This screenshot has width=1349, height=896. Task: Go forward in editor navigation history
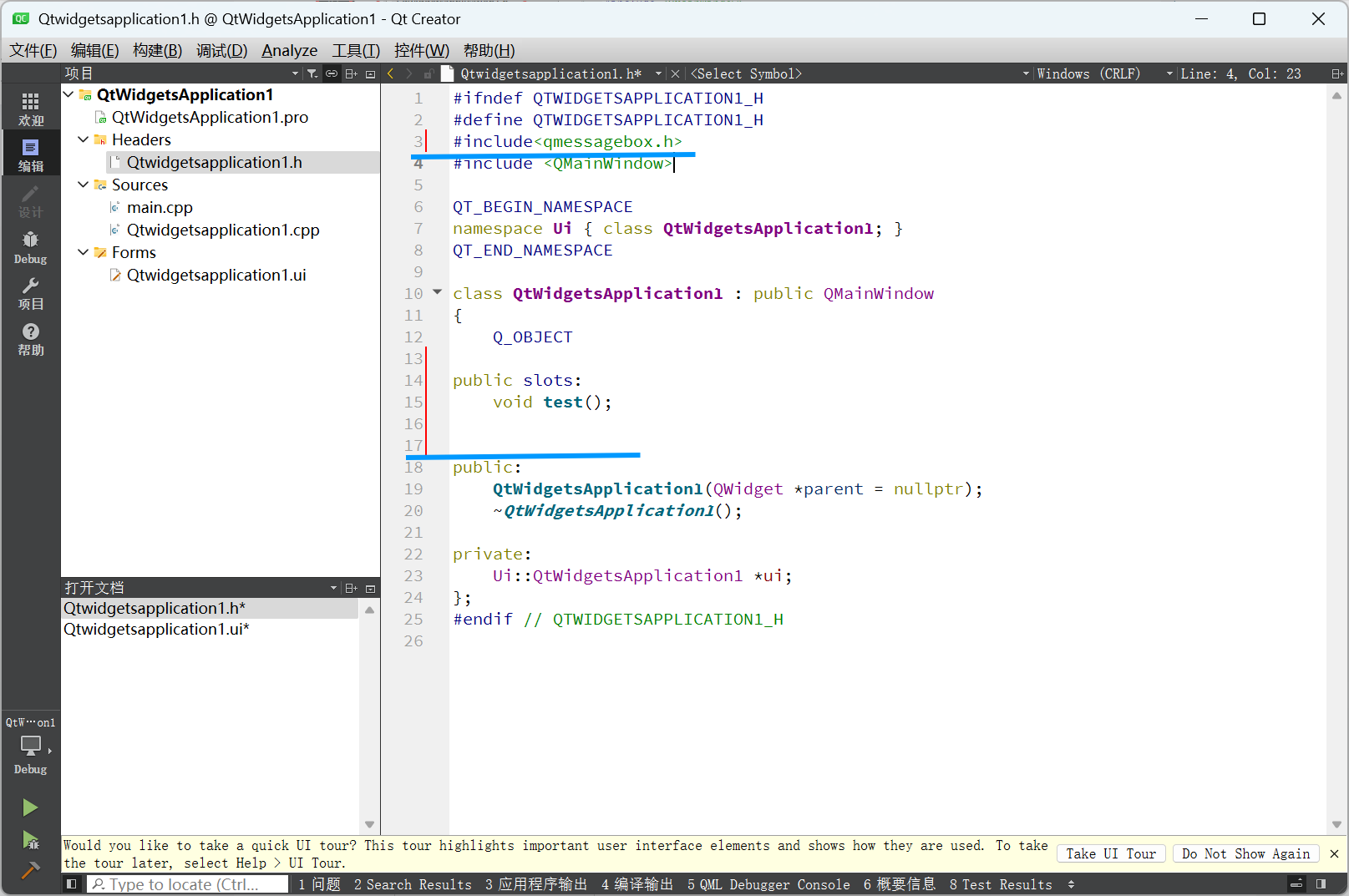pos(409,73)
